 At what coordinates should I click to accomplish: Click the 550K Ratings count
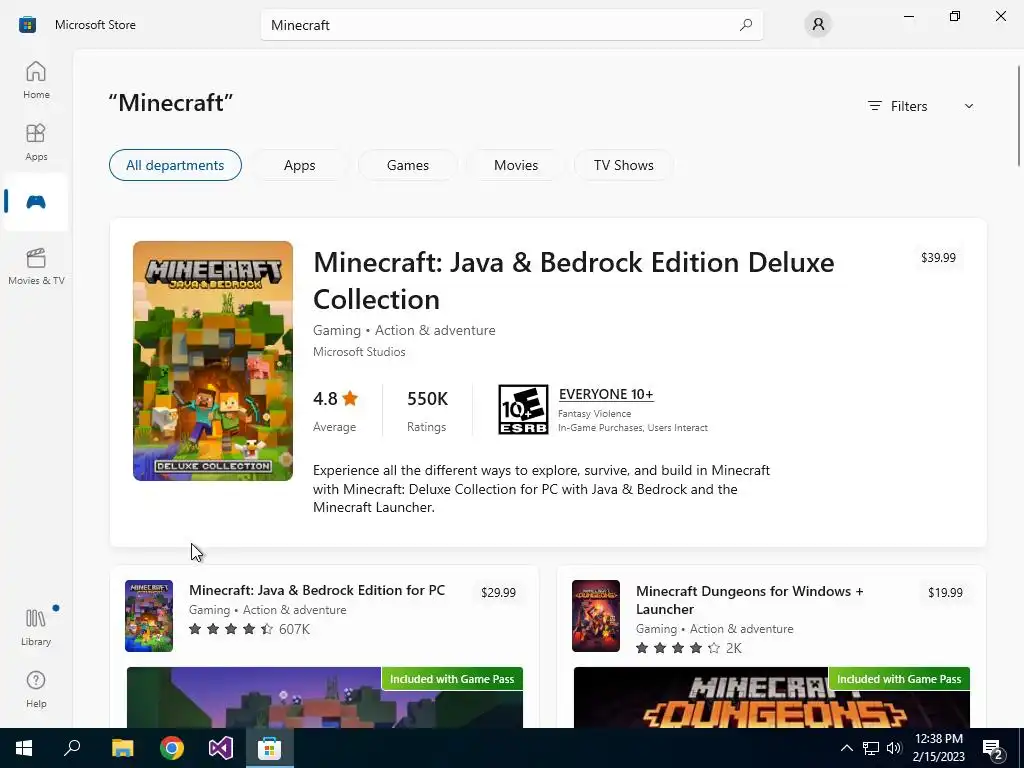coord(427,410)
